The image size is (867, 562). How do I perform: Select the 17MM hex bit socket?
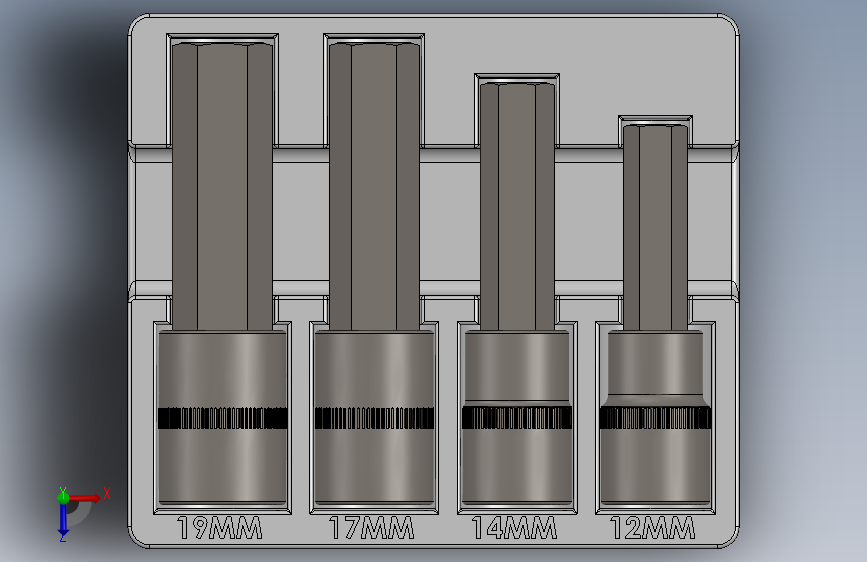374,273
